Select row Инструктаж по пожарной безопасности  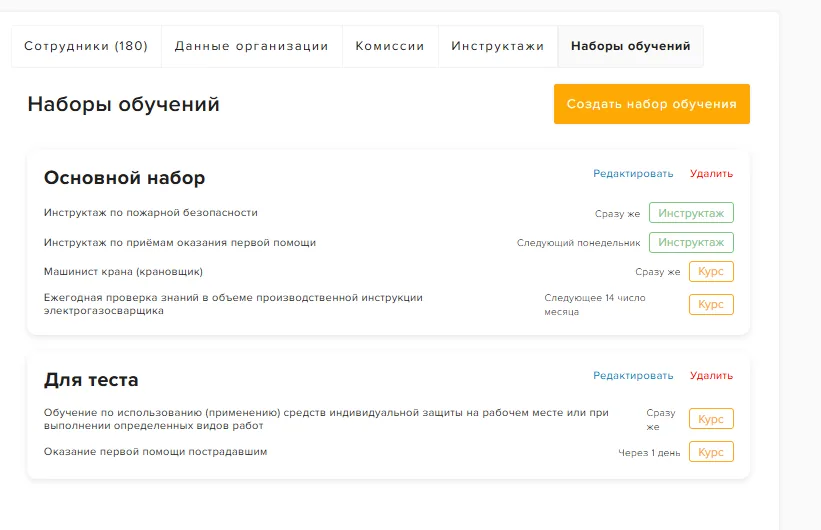coord(389,213)
